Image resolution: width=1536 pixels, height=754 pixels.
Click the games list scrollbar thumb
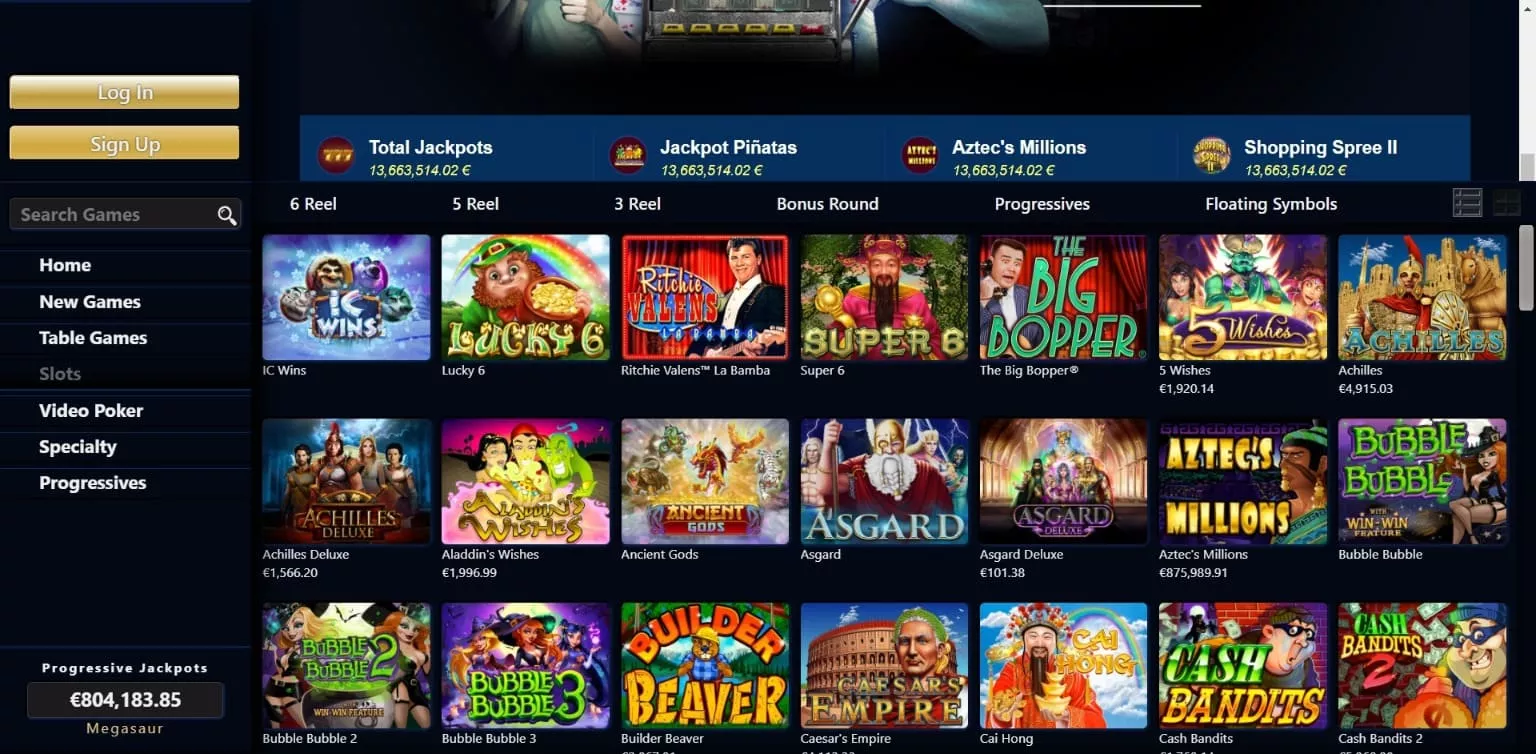[x=1526, y=266]
